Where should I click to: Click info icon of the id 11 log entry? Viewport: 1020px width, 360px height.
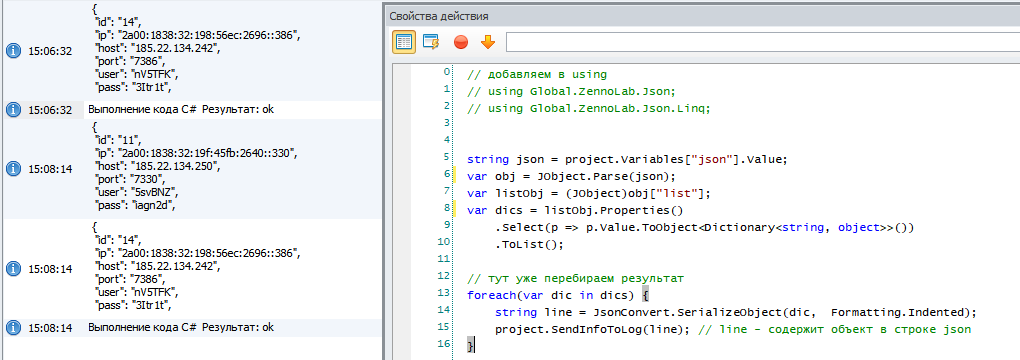(x=13, y=169)
